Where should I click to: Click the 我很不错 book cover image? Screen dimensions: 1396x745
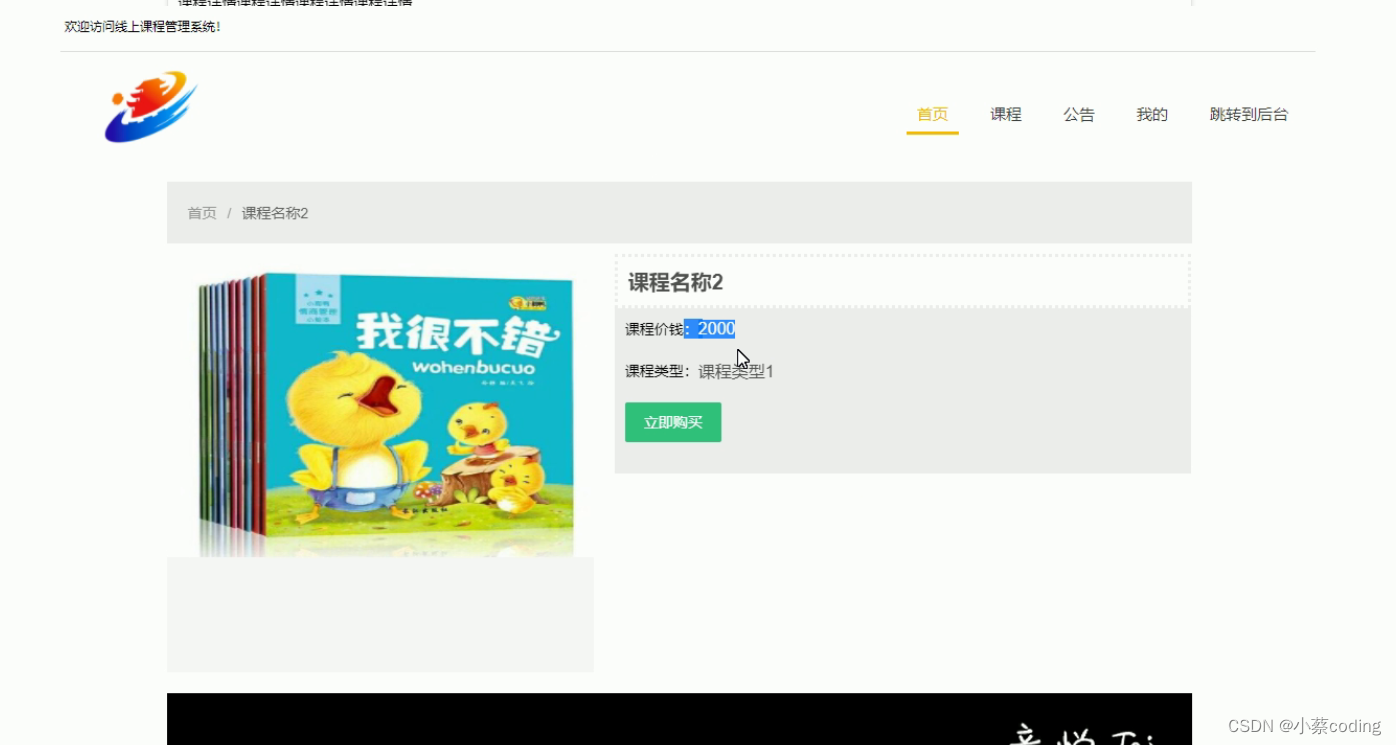pyautogui.click(x=386, y=414)
